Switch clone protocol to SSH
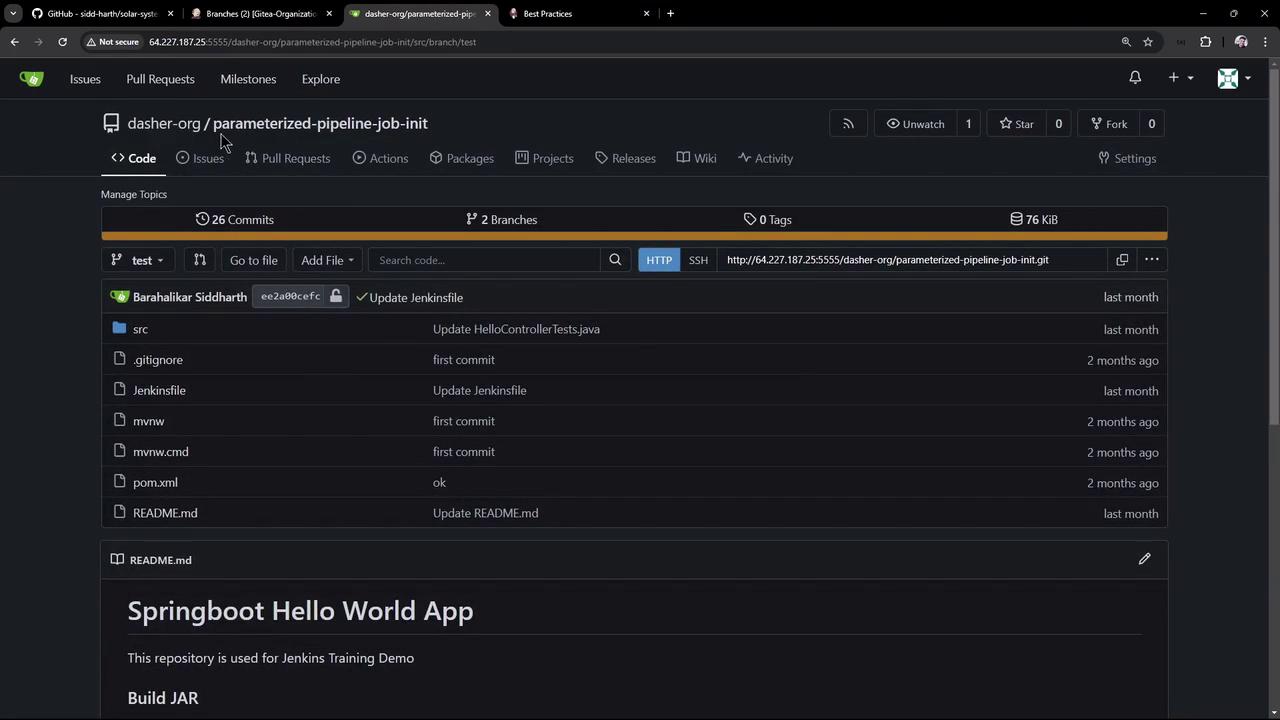This screenshot has height=720, width=1280. point(698,260)
